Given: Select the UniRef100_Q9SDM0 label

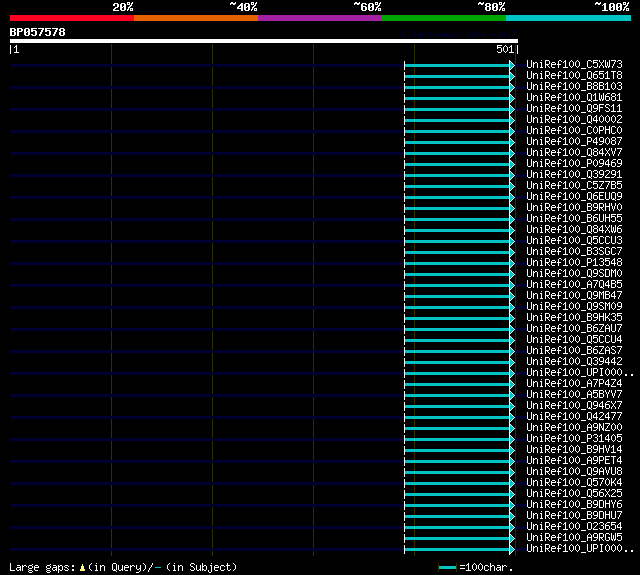Looking at the screenshot, I should pyautogui.click(x=574, y=274).
